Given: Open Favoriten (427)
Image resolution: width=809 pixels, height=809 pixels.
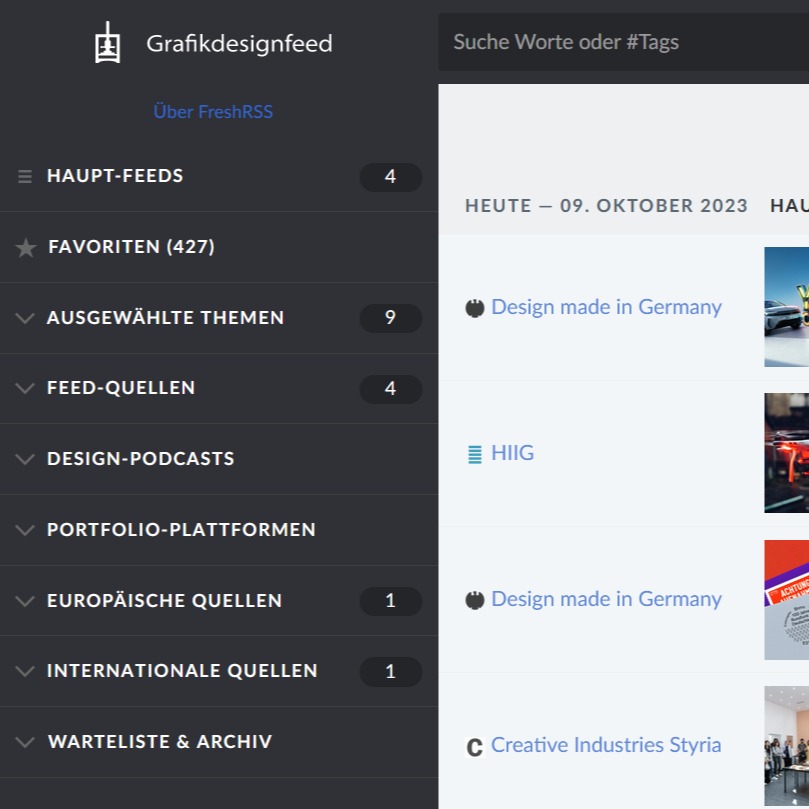Looking at the screenshot, I should (131, 247).
